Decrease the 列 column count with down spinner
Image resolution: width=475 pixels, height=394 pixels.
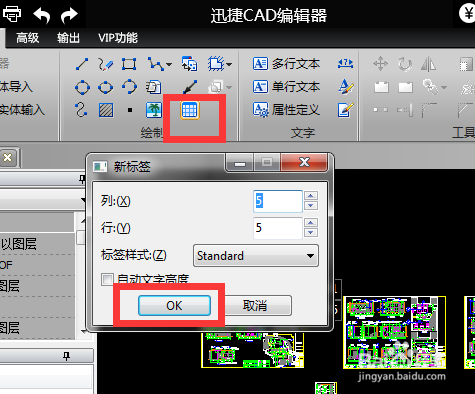(311, 206)
